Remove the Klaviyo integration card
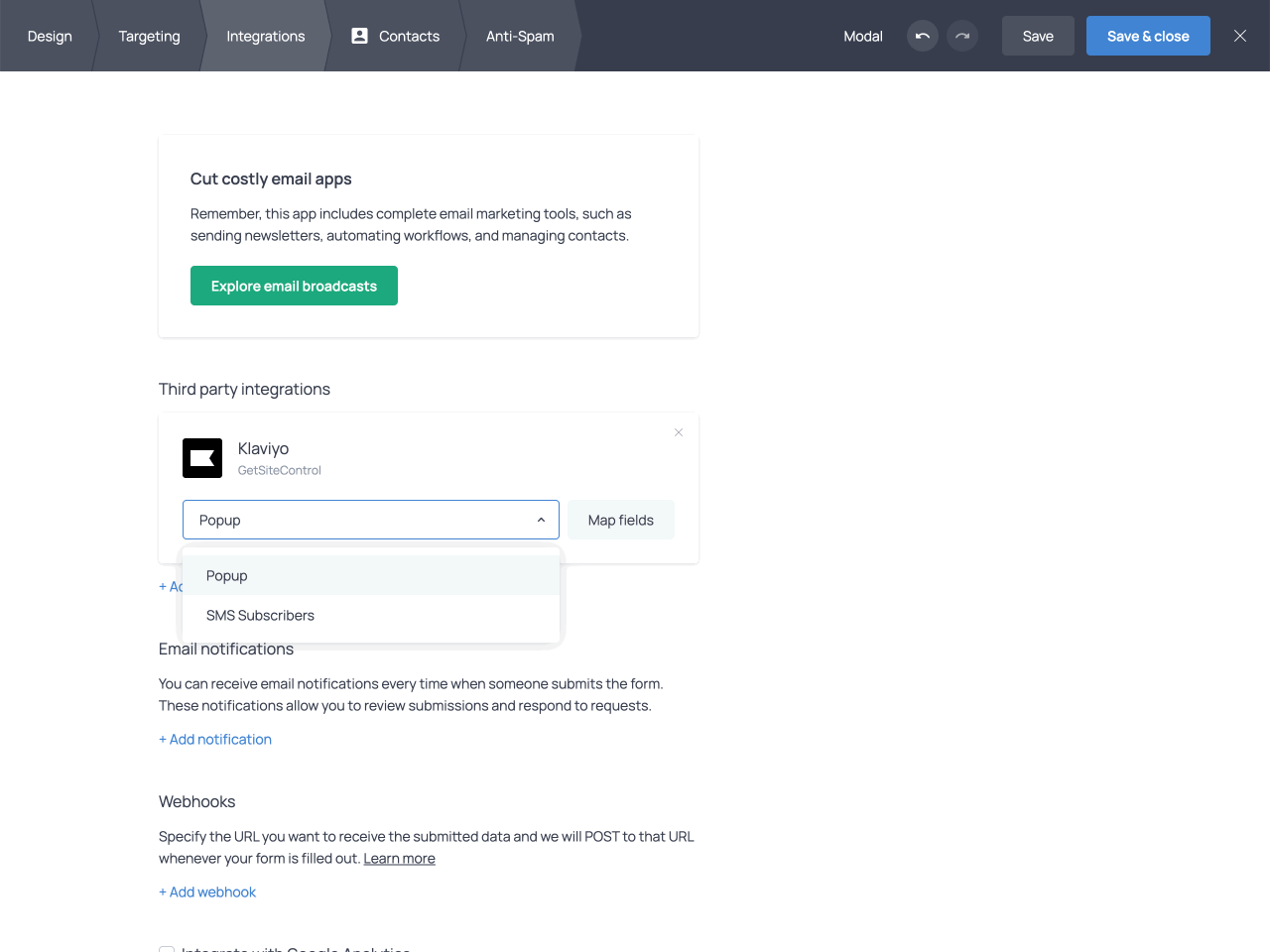Viewport: 1270px width, 952px height. coord(679,432)
